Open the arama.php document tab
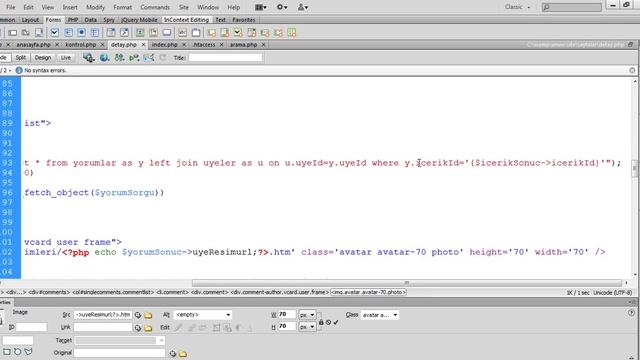640x360 pixels. 243,44
